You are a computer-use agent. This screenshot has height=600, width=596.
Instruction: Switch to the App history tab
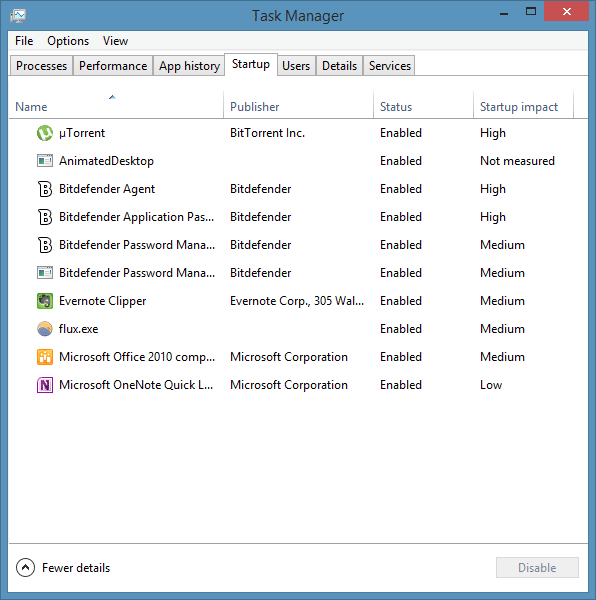[189, 66]
